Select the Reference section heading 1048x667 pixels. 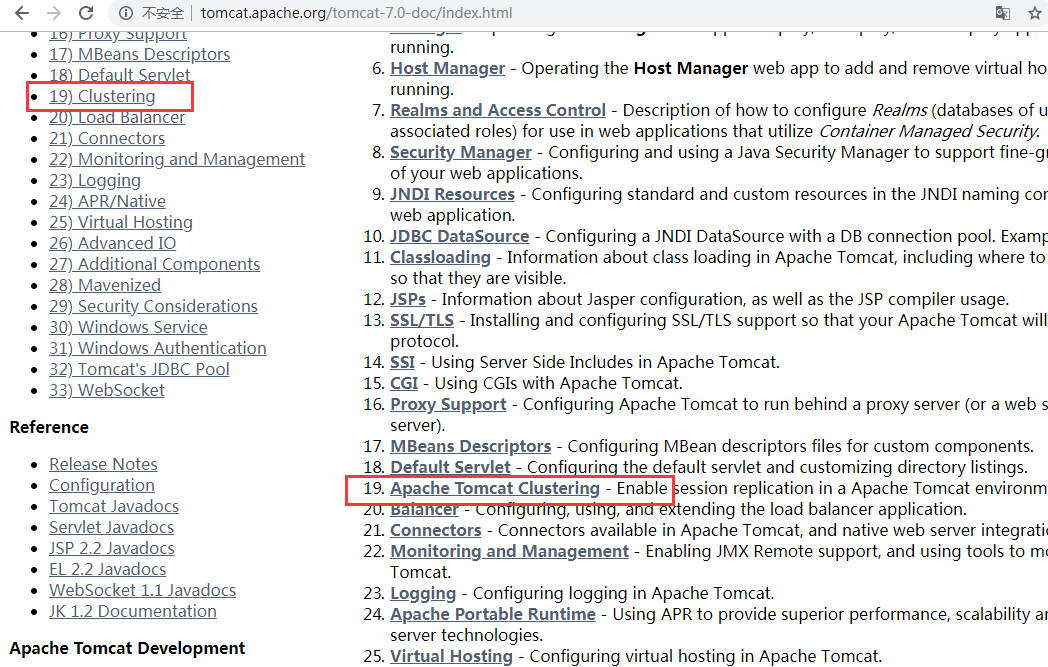(x=49, y=427)
